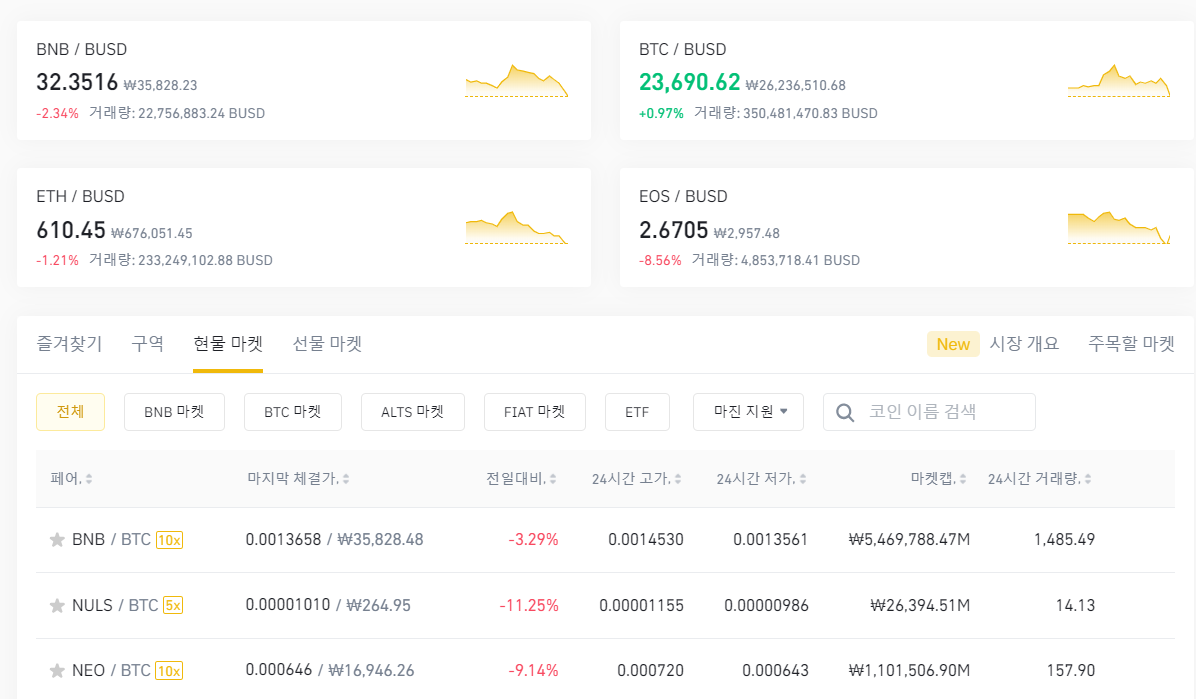Open the BTC / BUSD price chart sparkline
1196x699 pixels.
1118,81
